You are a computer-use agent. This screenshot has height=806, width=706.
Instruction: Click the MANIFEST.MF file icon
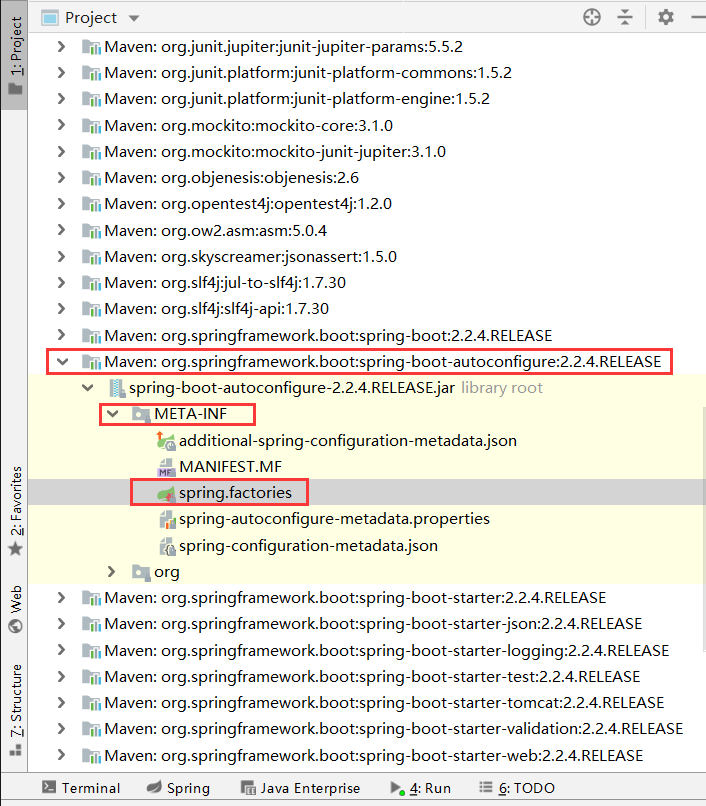(x=166, y=467)
